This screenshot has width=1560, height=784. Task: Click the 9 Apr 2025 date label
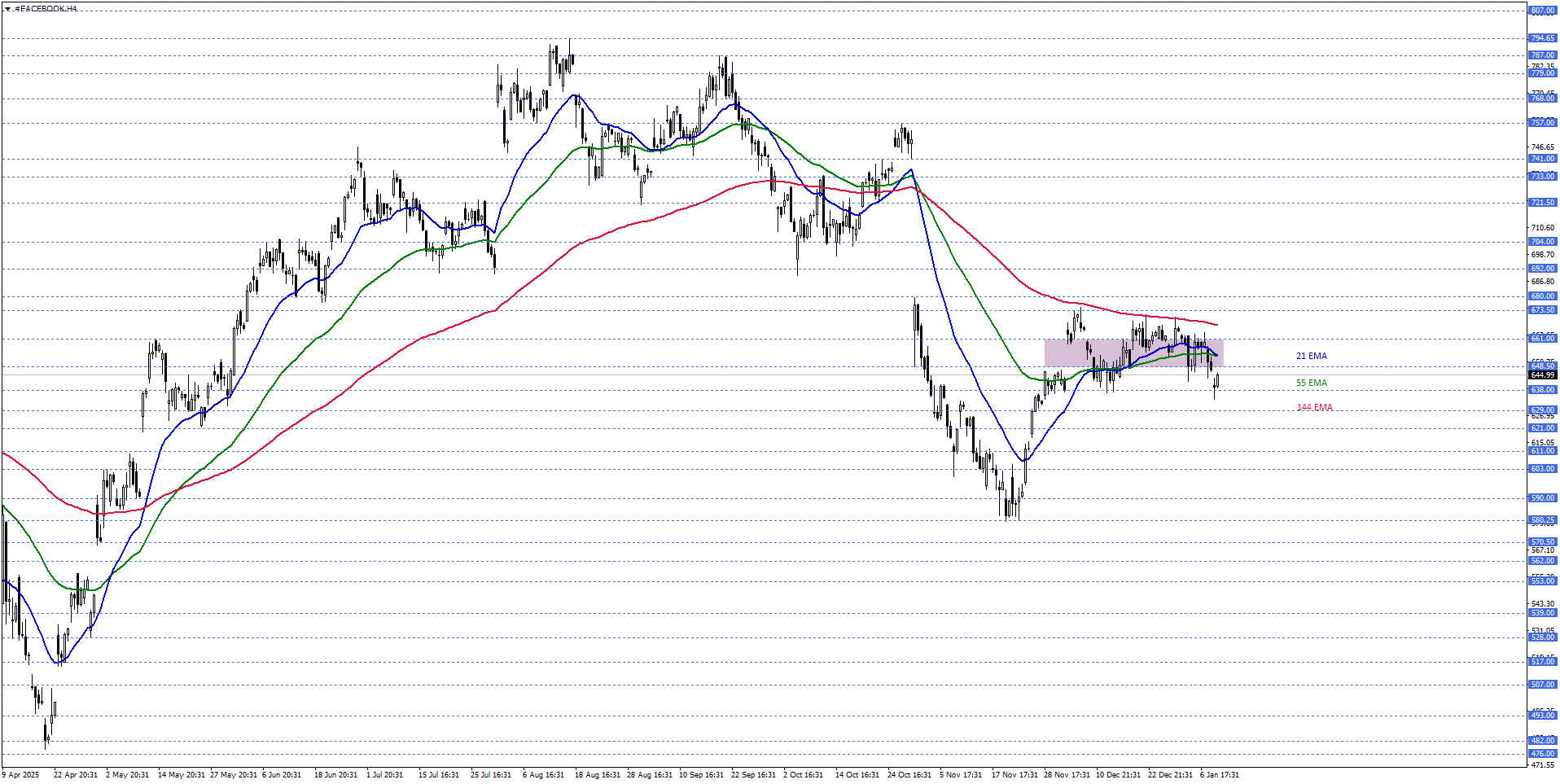click(x=20, y=774)
